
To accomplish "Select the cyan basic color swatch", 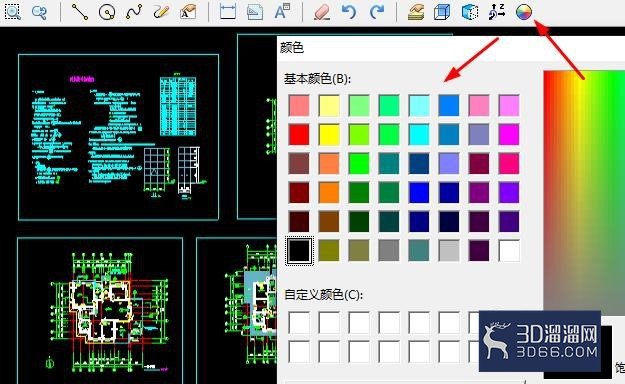I will pyautogui.click(x=419, y=134).
